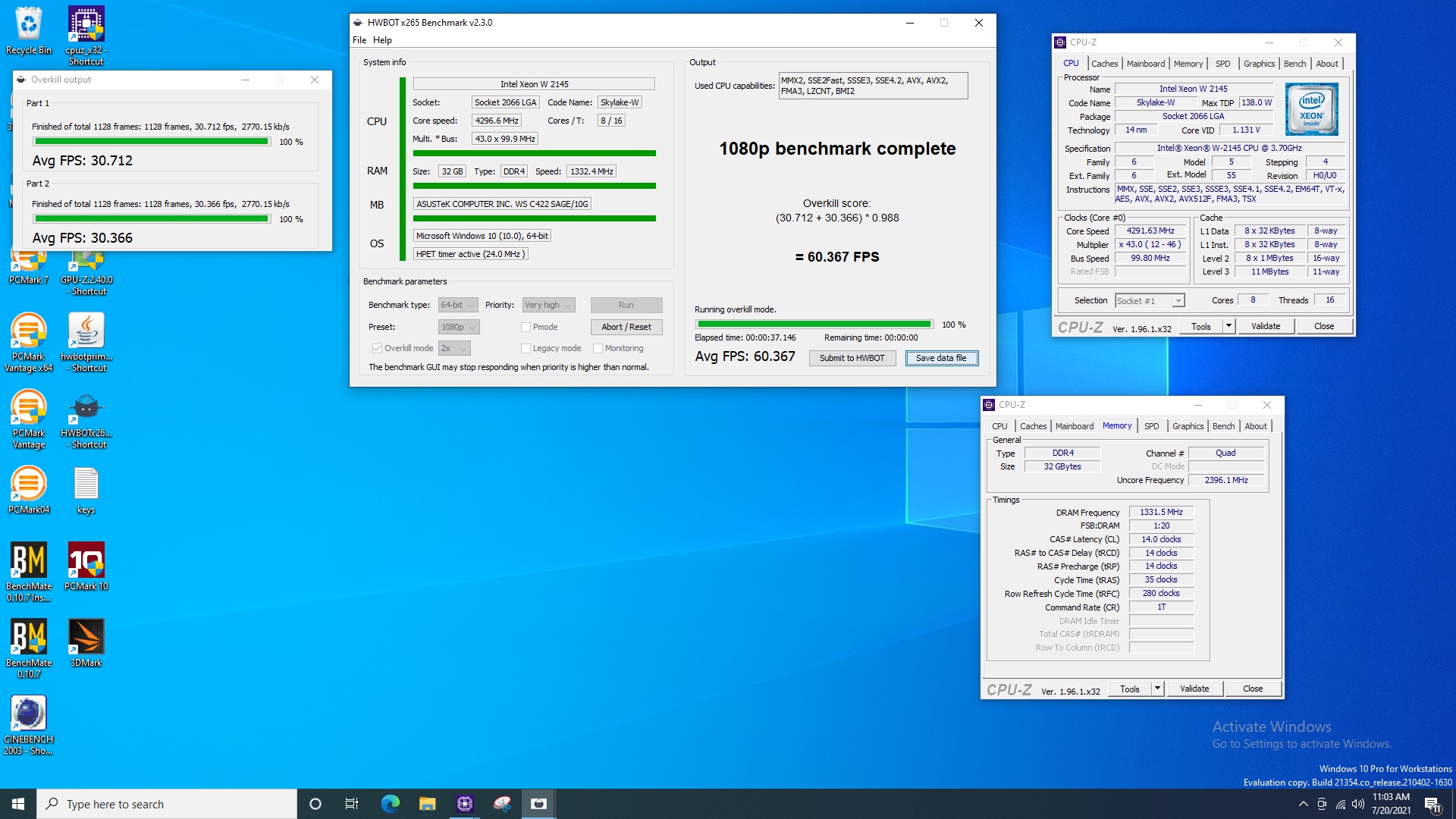This screenshot has height=819, width=1456.
Task: Launch the HWBOTx265 shortcut icon
Action: tap(86, 419)
